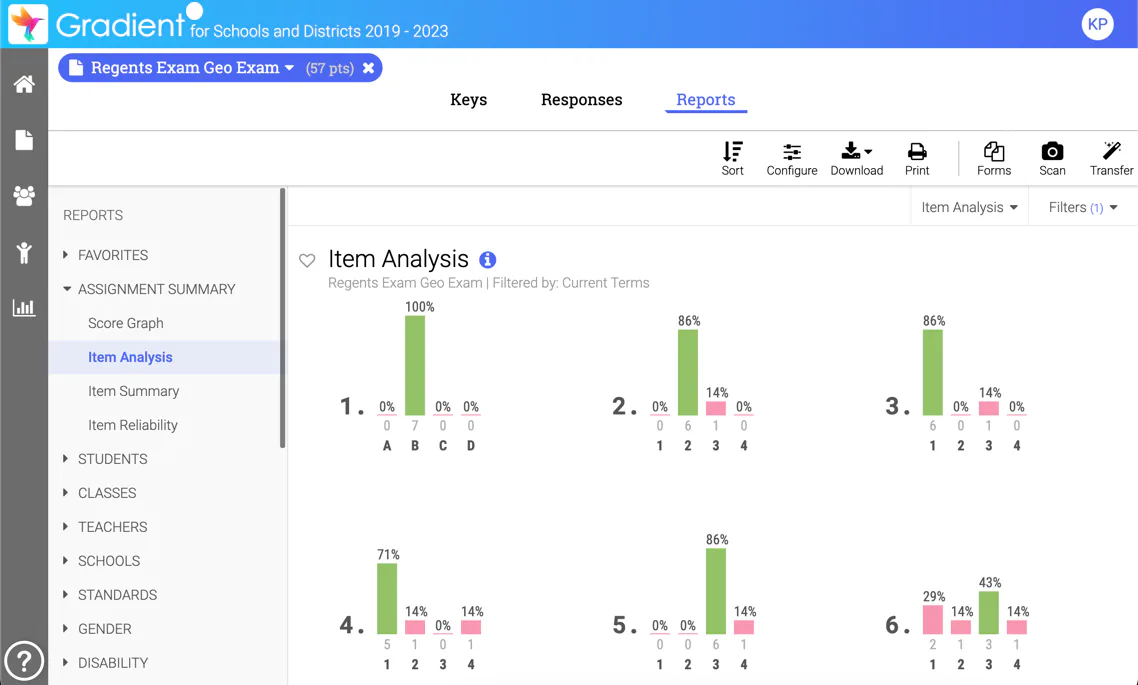Screen dimensions: 1138x685
Task: Click question 2's green 86% bar
Action: 688,372
